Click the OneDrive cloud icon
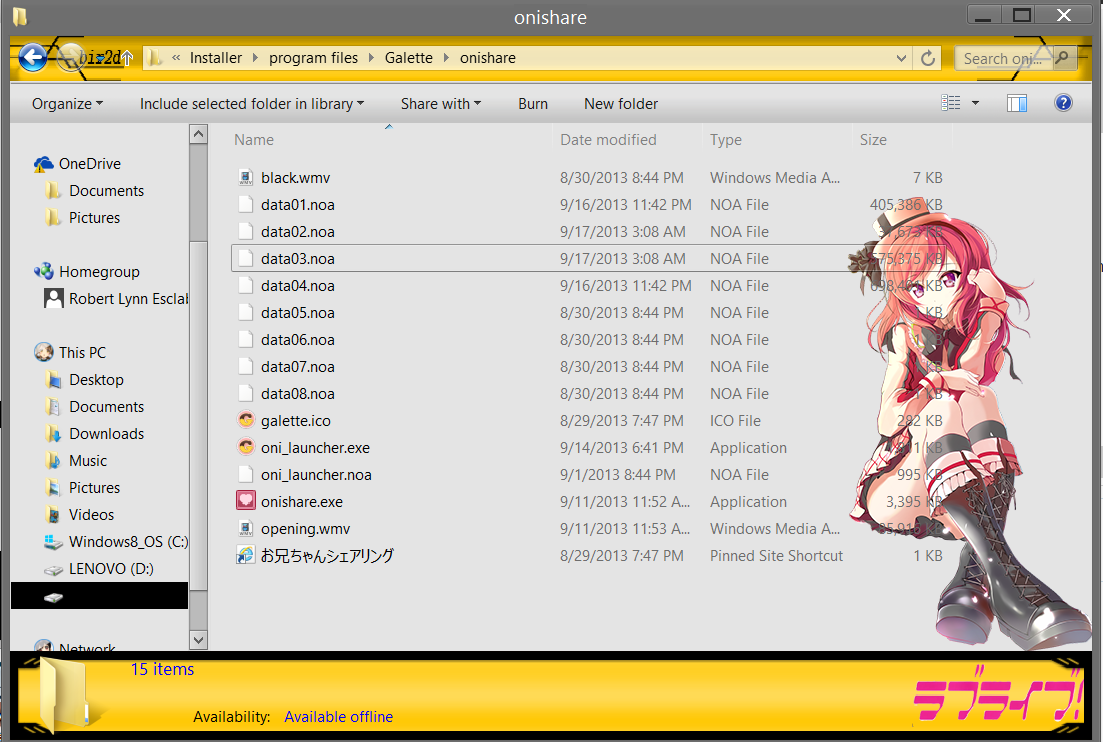This screenshot has width=1103, height=742. click(x=44, y=164)
